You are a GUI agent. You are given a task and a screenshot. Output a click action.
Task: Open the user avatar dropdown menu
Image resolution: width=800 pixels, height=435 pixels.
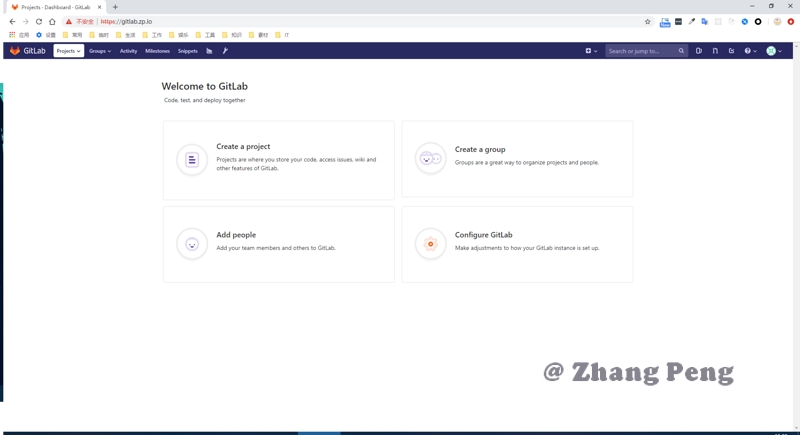click(774, 51)
